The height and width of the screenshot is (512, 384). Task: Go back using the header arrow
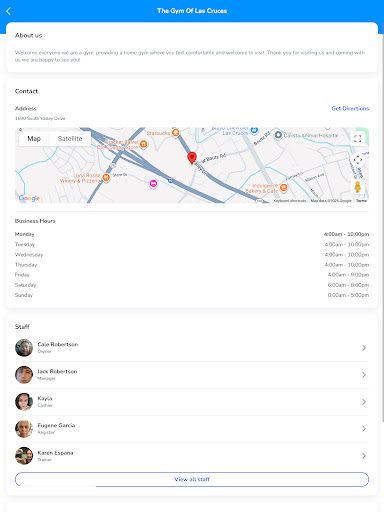point(9,11)
